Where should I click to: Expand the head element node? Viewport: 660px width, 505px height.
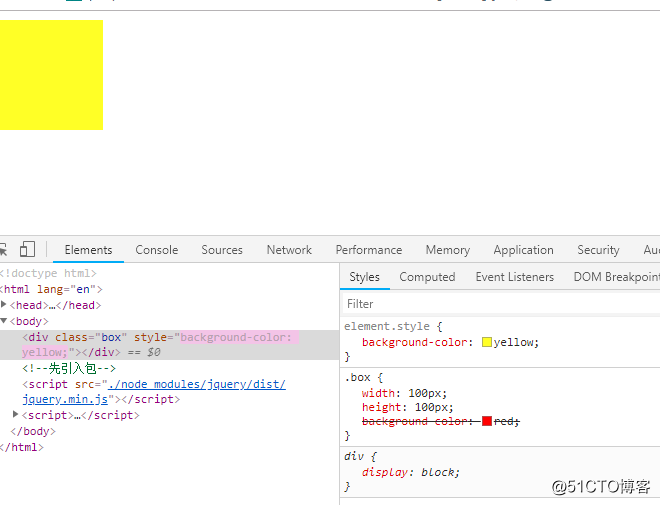pyautogui.click(x=4, y=304)
